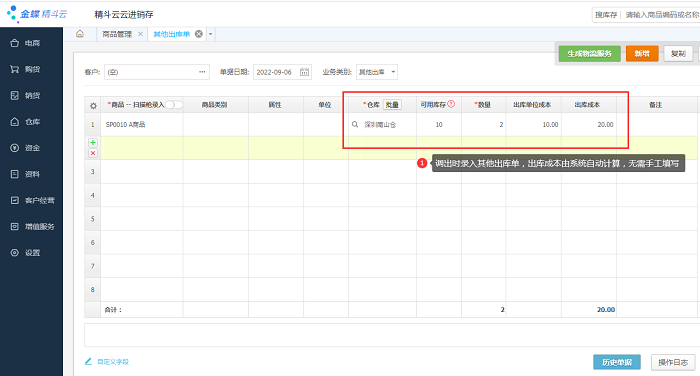This screenshot has height=376, width=700.
Task: Close the 其他出库单 tab
Action: point(199,34)
